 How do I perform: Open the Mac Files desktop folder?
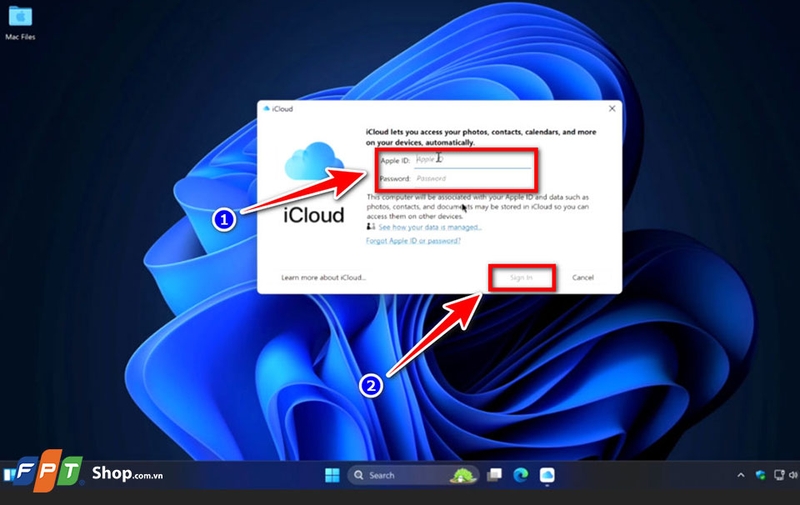20,22
